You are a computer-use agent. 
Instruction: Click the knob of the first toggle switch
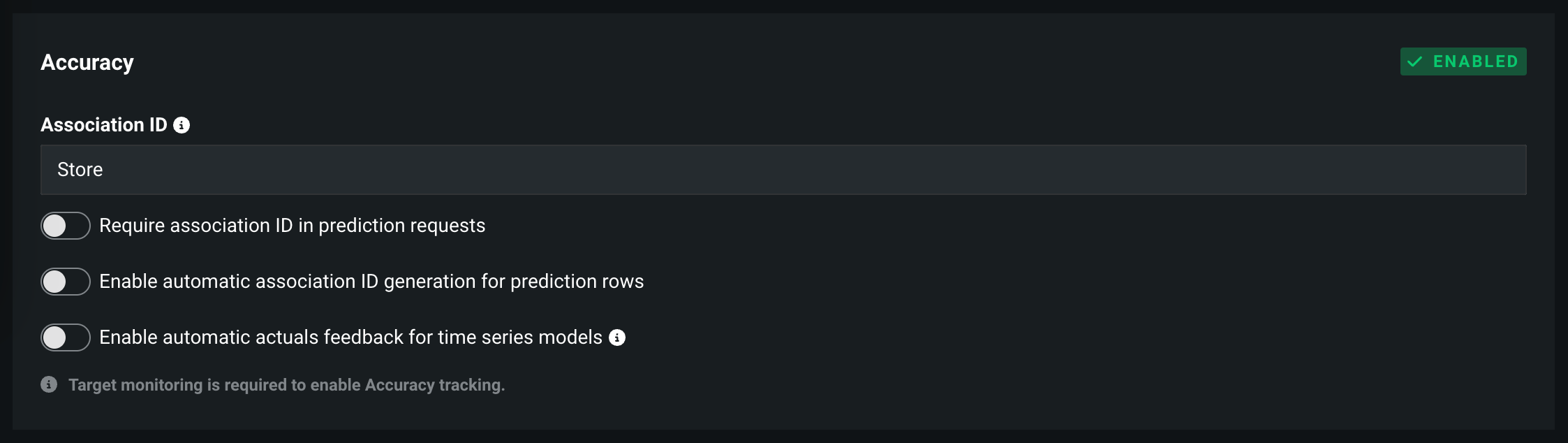click(x=54, y=226)
